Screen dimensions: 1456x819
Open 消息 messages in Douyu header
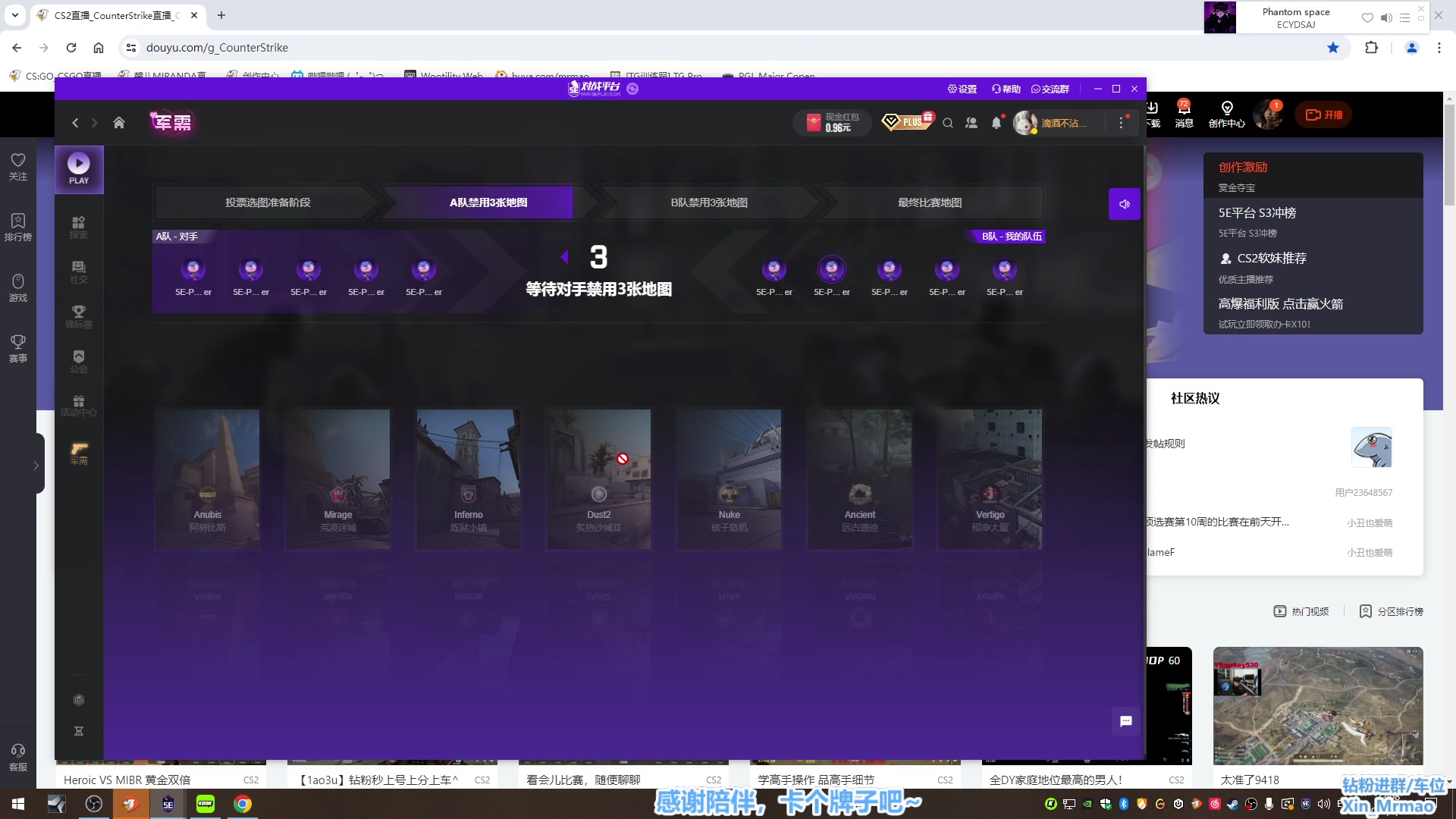click(x=1184, y=115)
